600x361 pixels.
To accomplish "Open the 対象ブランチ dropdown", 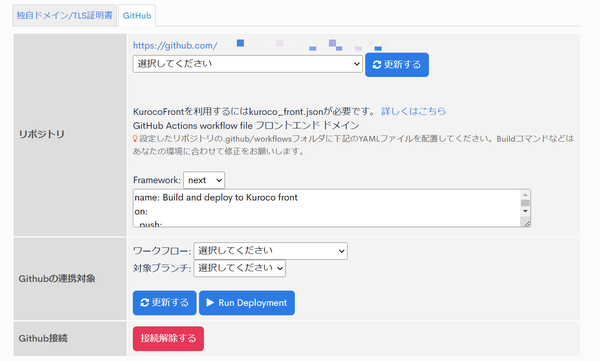I will 240,268.
